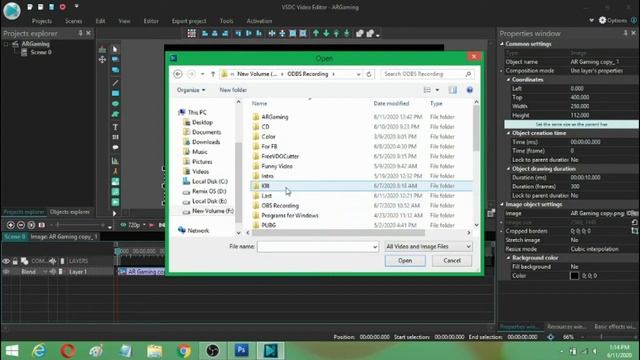This screenshot has height=360, width=640.
Task: Click Set the same size as parent button
Action: (571, 124)
